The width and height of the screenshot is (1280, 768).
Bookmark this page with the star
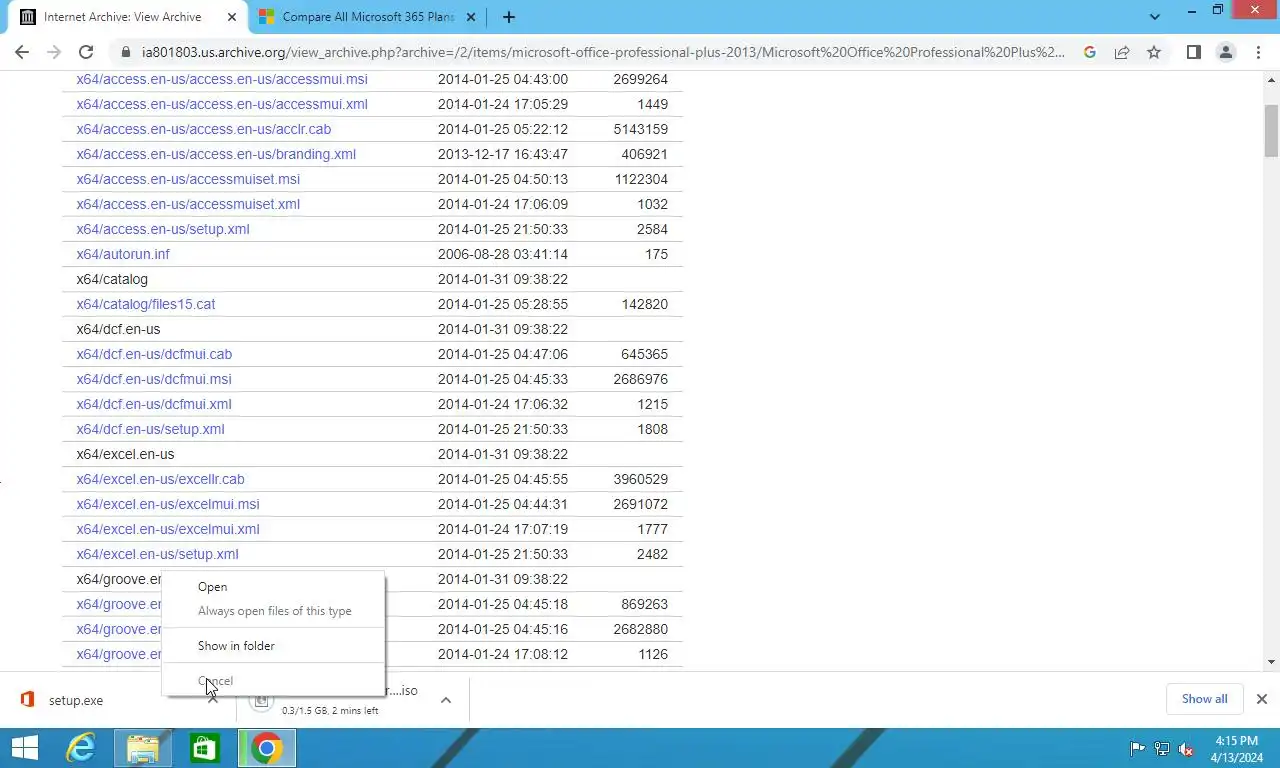point(1154,52)
